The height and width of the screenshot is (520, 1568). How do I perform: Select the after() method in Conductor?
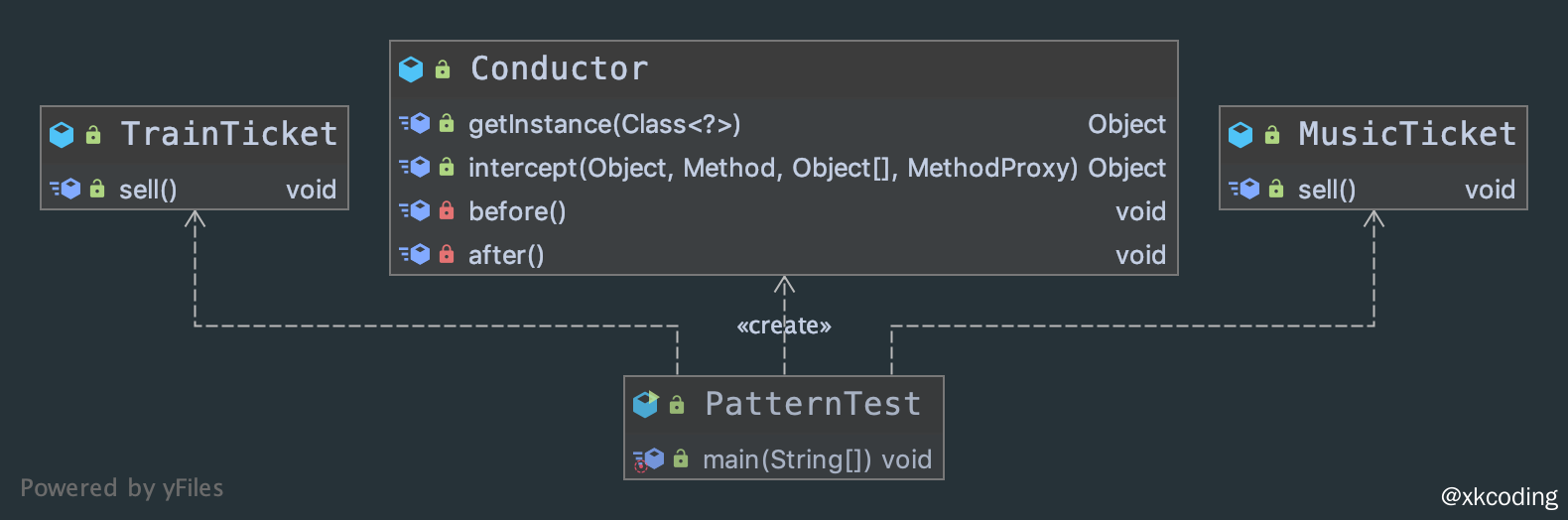pos(506,255)
